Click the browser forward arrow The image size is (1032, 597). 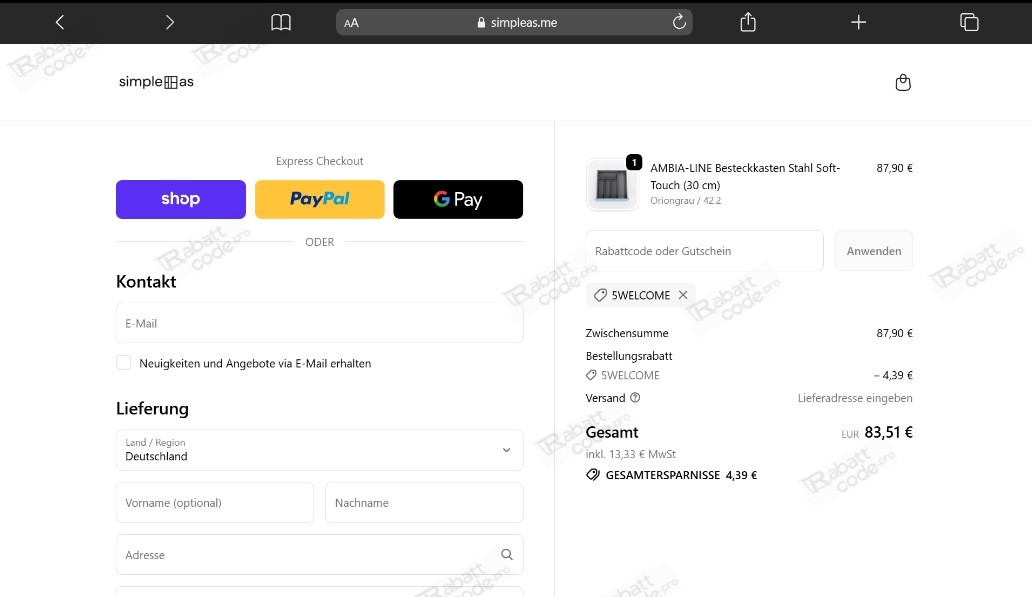click(170, 22)
